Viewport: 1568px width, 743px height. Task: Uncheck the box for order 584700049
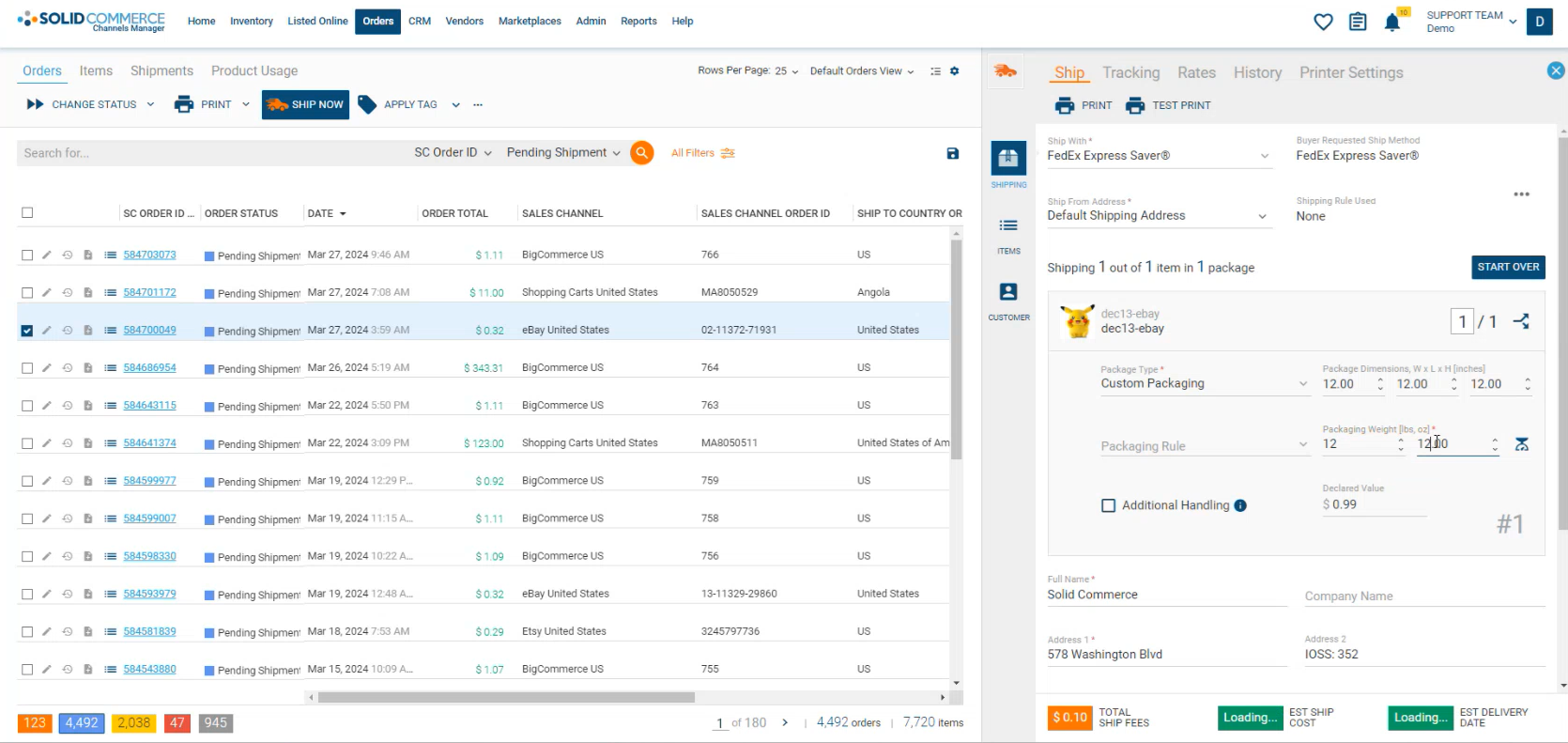(x=27, y=330)
